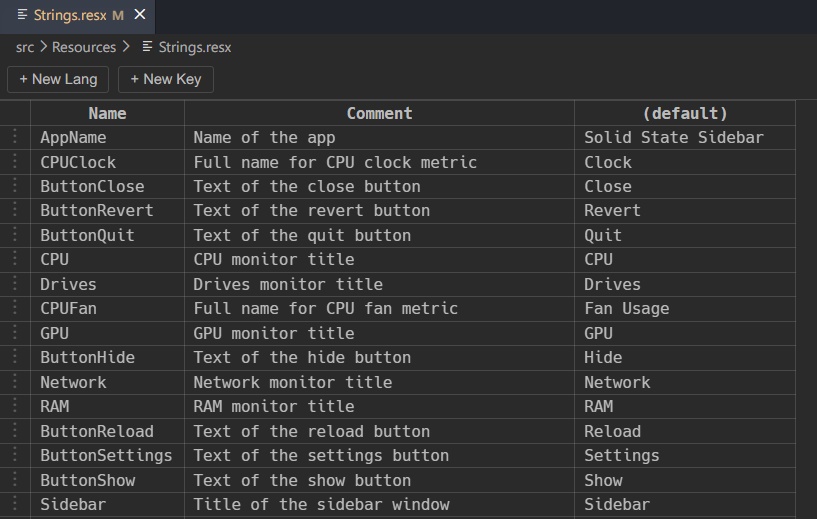Select the 'Close' default value cell

[685, 187]
